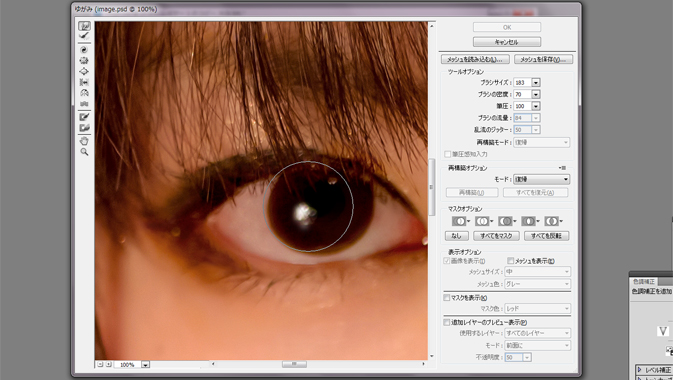Viewport: 673px width, 380px height.
Task: Open Subtract from Selection mask option, third icon
Action: pos(507,221)
